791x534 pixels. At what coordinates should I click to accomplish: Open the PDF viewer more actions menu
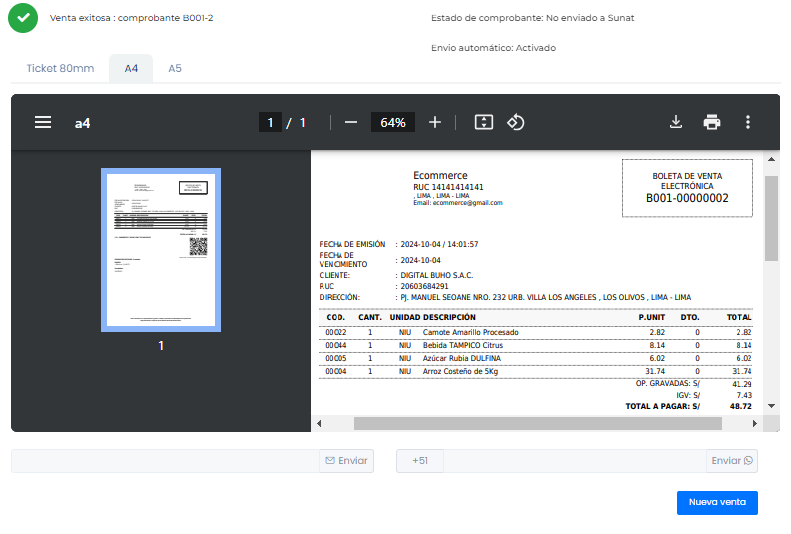point(748,122)
